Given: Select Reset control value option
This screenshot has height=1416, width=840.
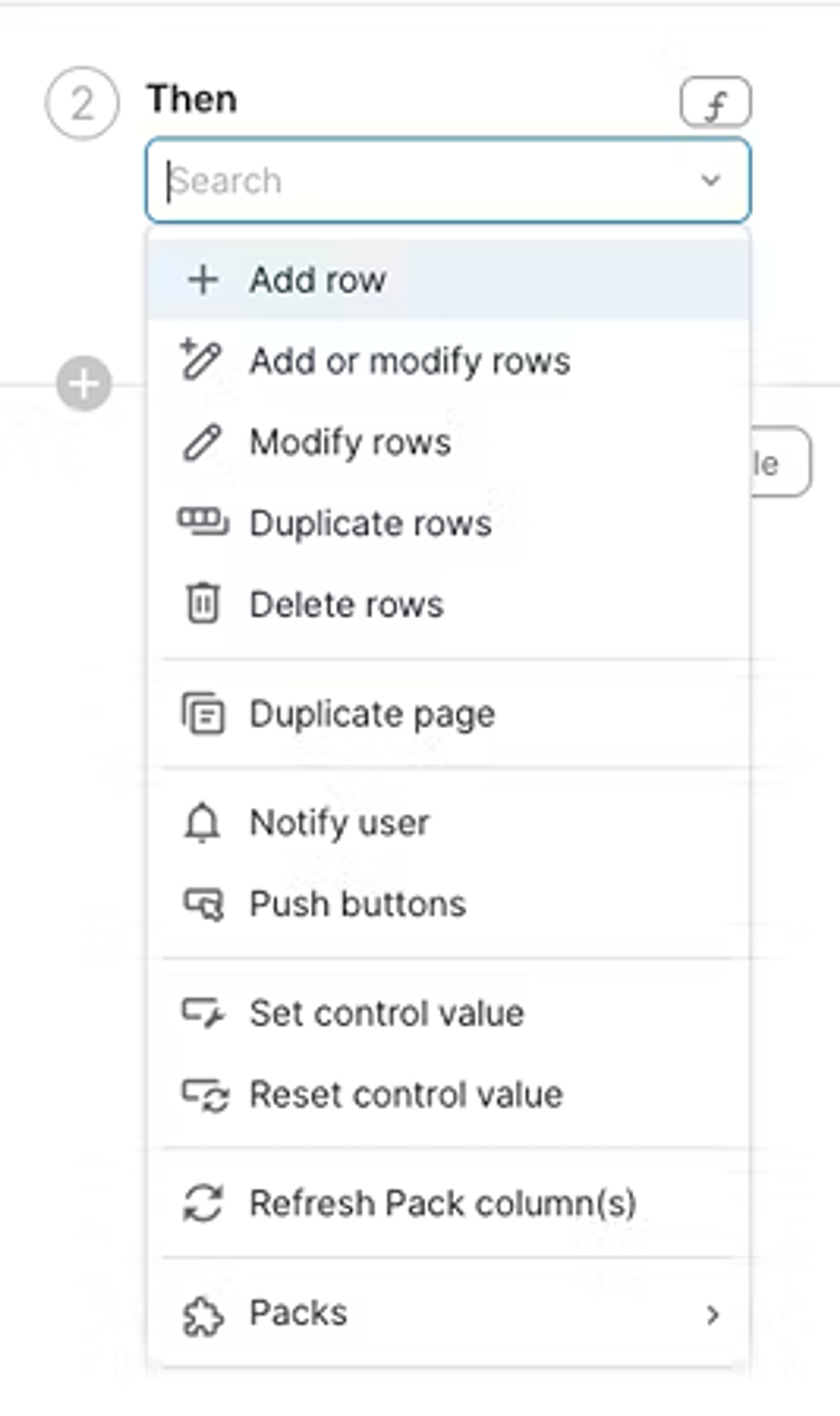Looking at the screenshot, I should 407,1094.
